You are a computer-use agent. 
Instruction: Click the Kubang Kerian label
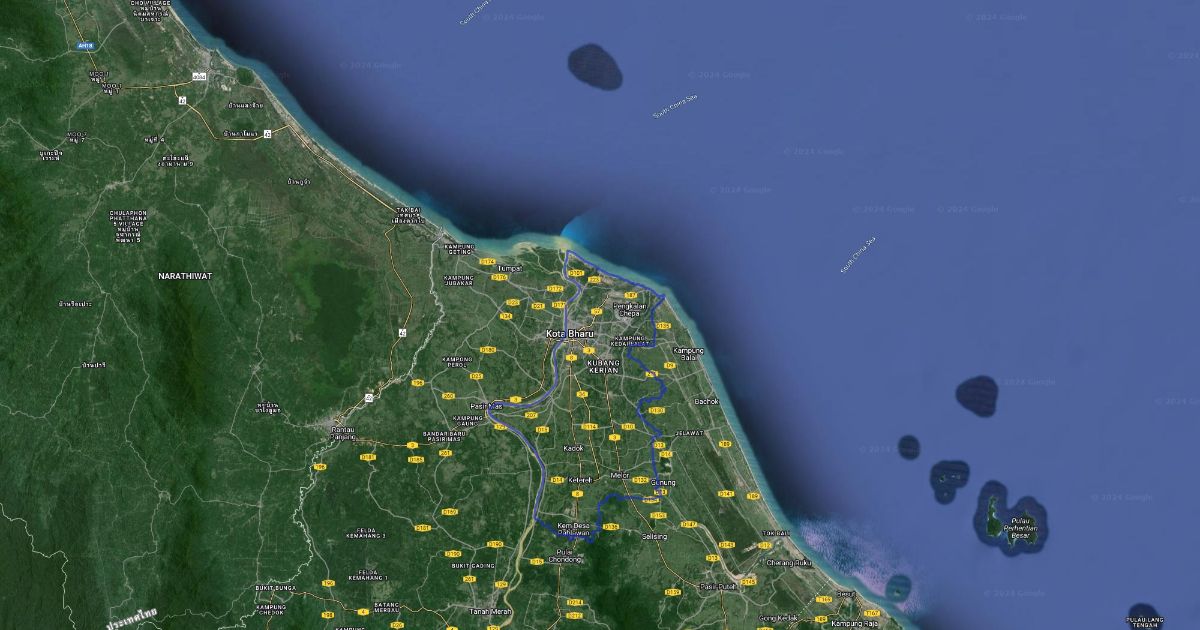click(603, 366)
